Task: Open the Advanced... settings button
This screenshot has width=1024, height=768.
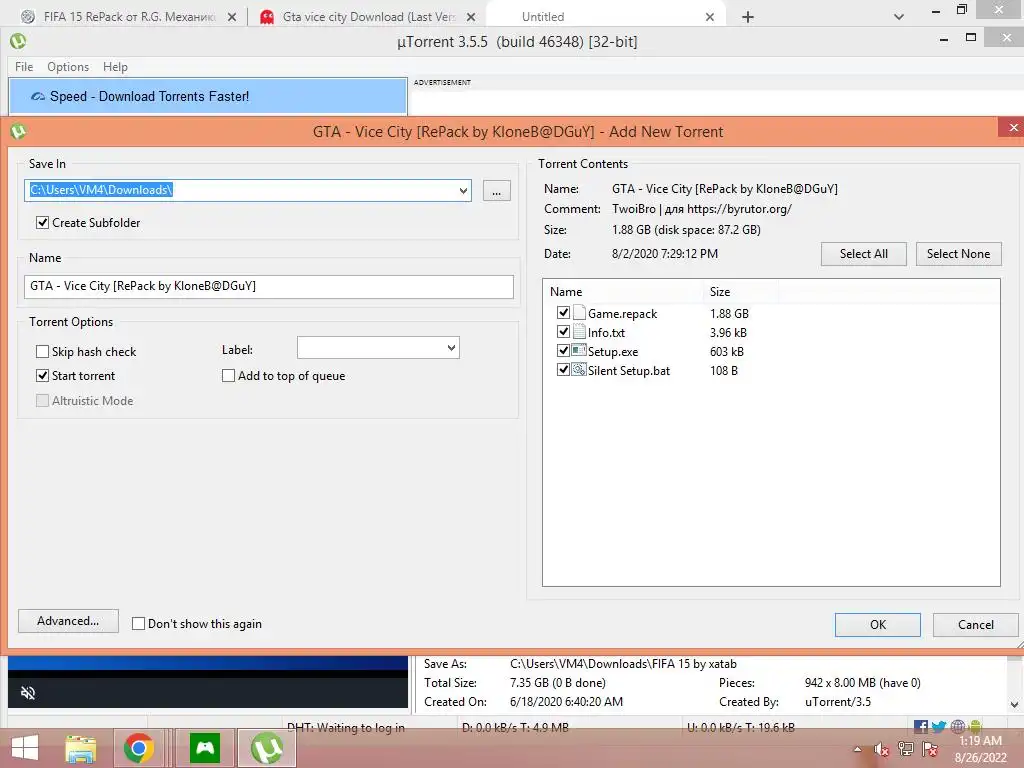Action: click(x=69, y=621)
